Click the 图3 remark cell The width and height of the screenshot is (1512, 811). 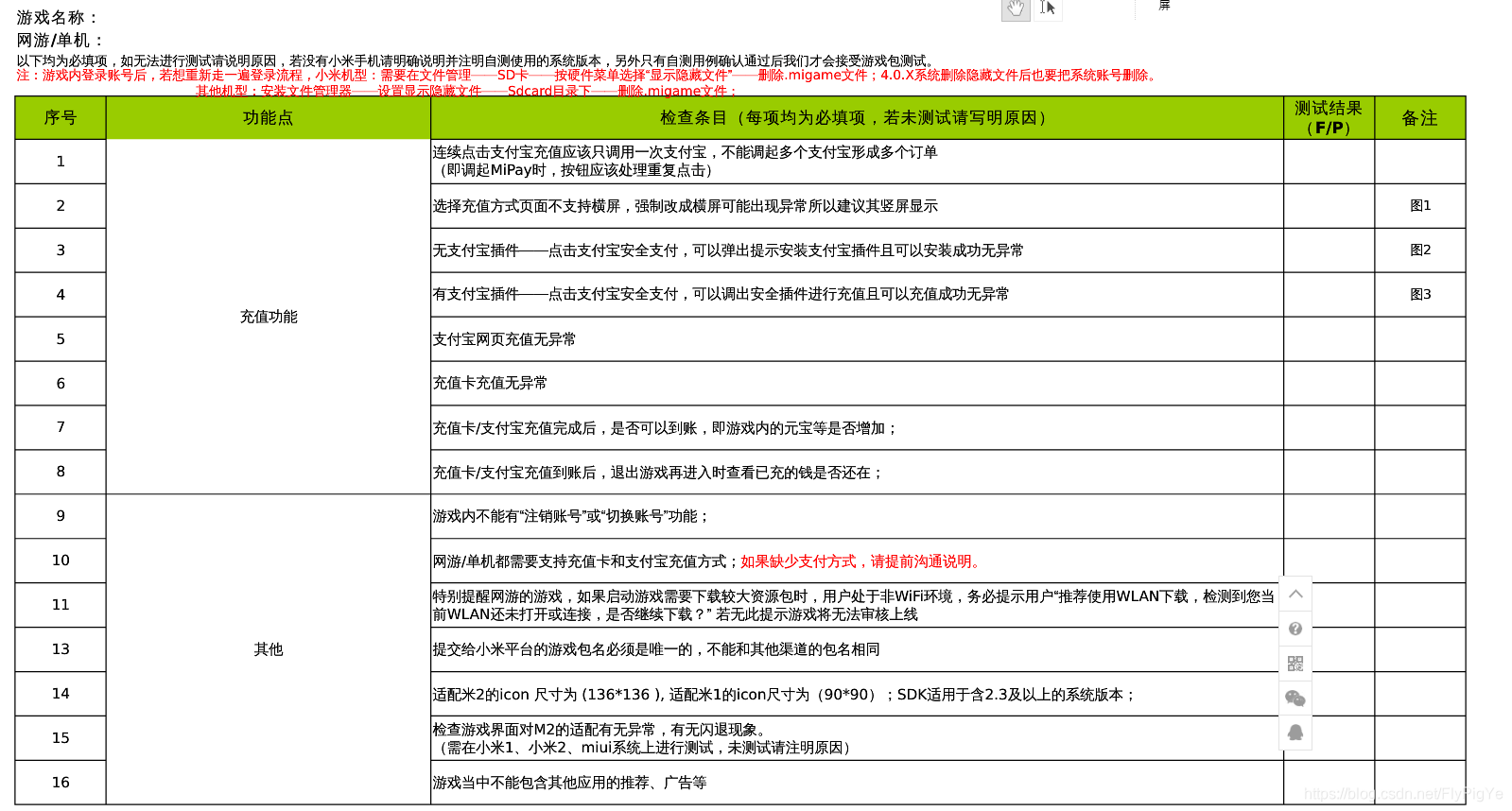[1419, 295]
